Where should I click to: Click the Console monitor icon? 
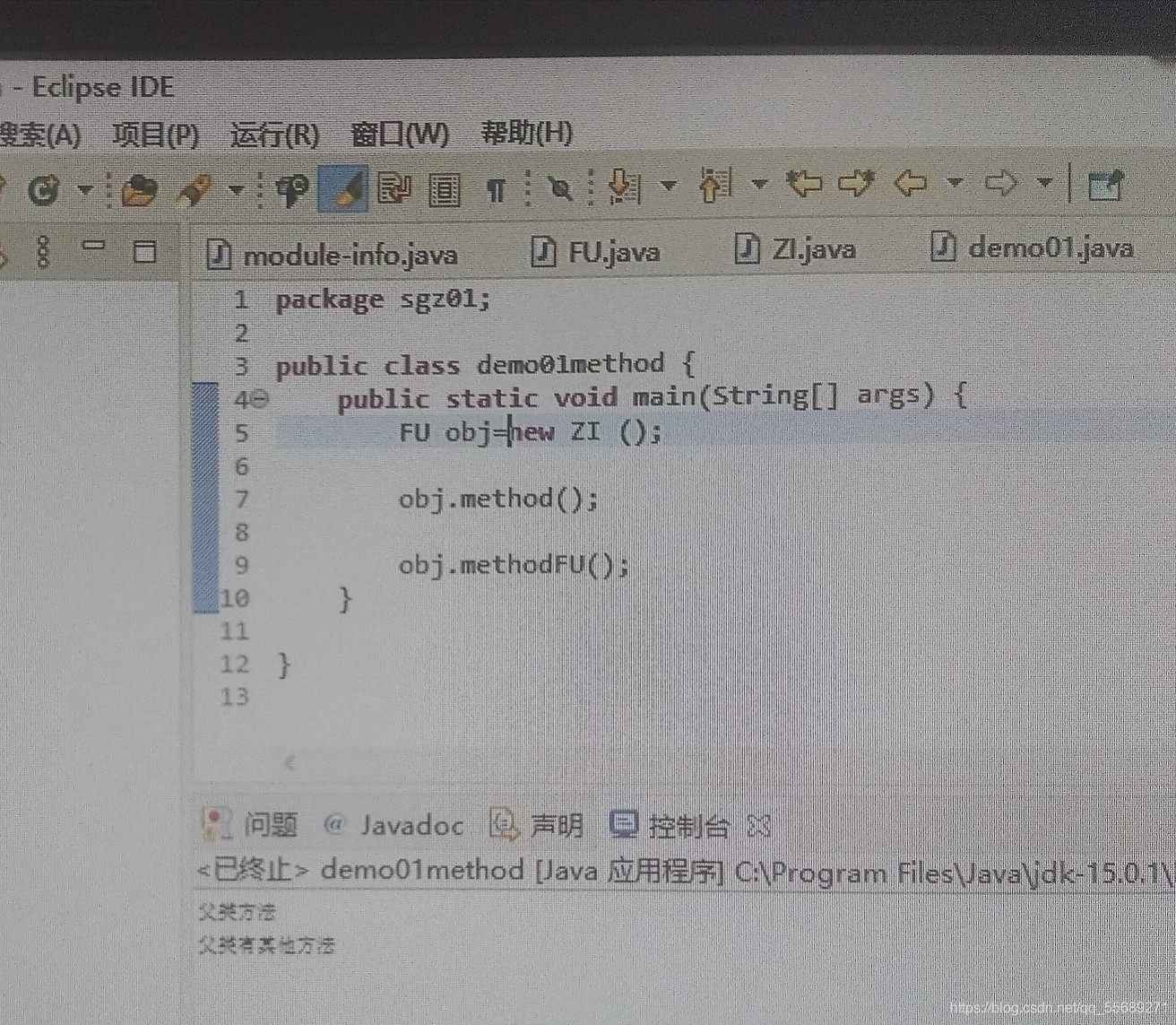click(x=623, y=824)
